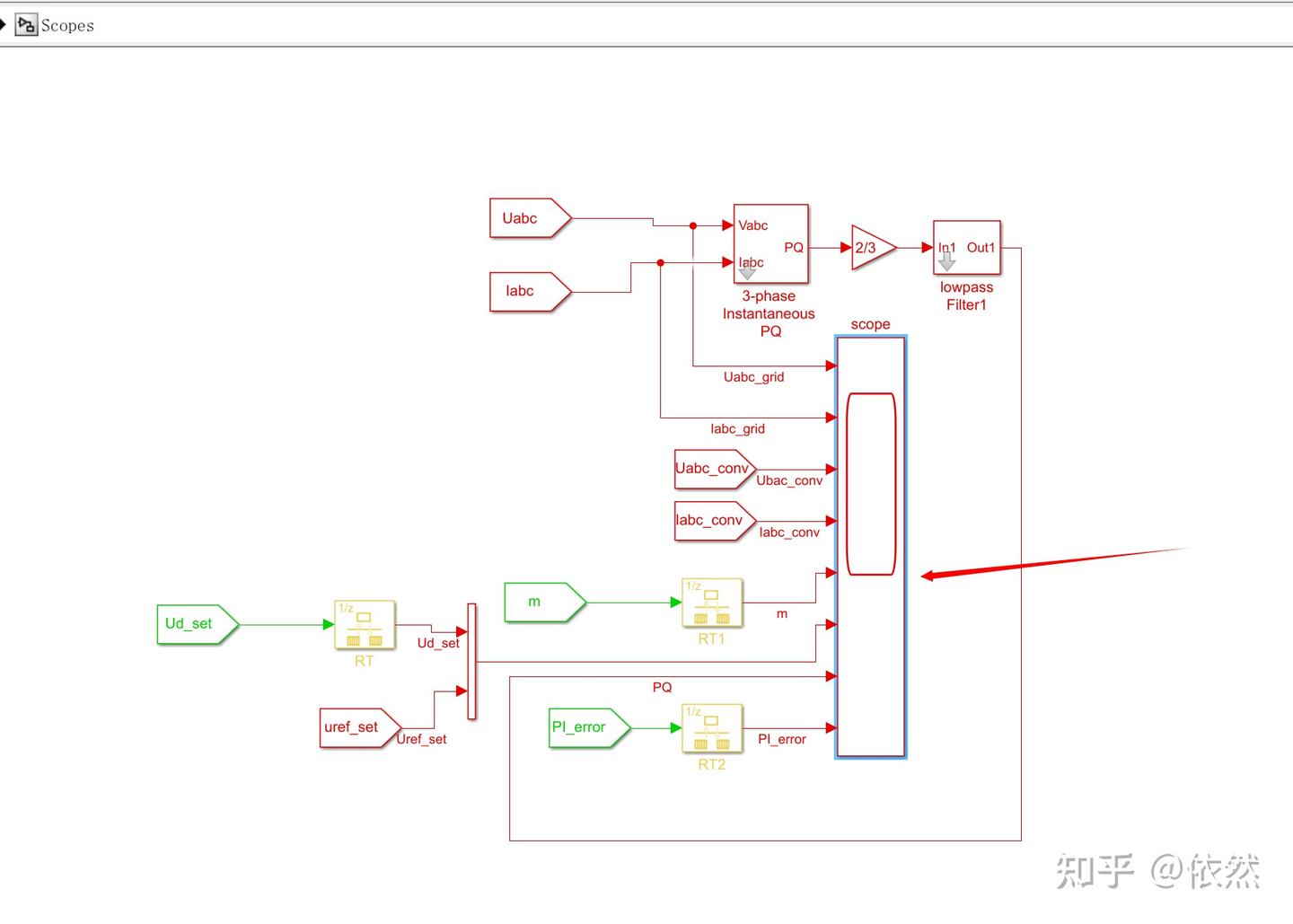This screenshot has width=1293, height=924.
Task: Click the RT1 rate transition block
Action: coord(712,603)
